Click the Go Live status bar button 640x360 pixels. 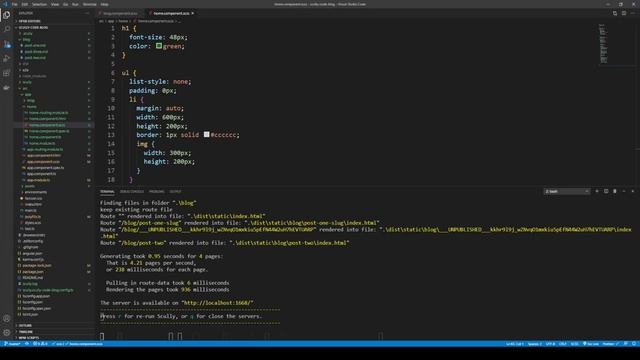pos(591,344)
